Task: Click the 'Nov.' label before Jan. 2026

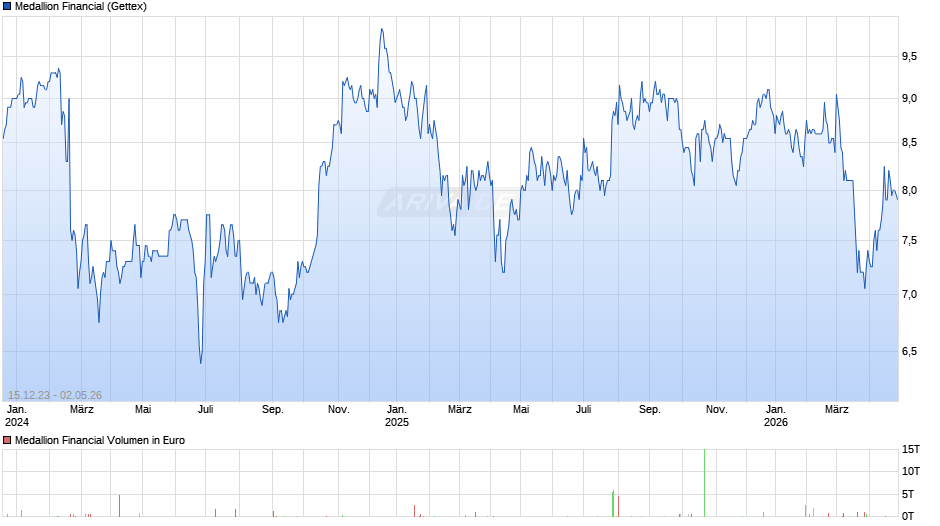Action: click(716, 410)
